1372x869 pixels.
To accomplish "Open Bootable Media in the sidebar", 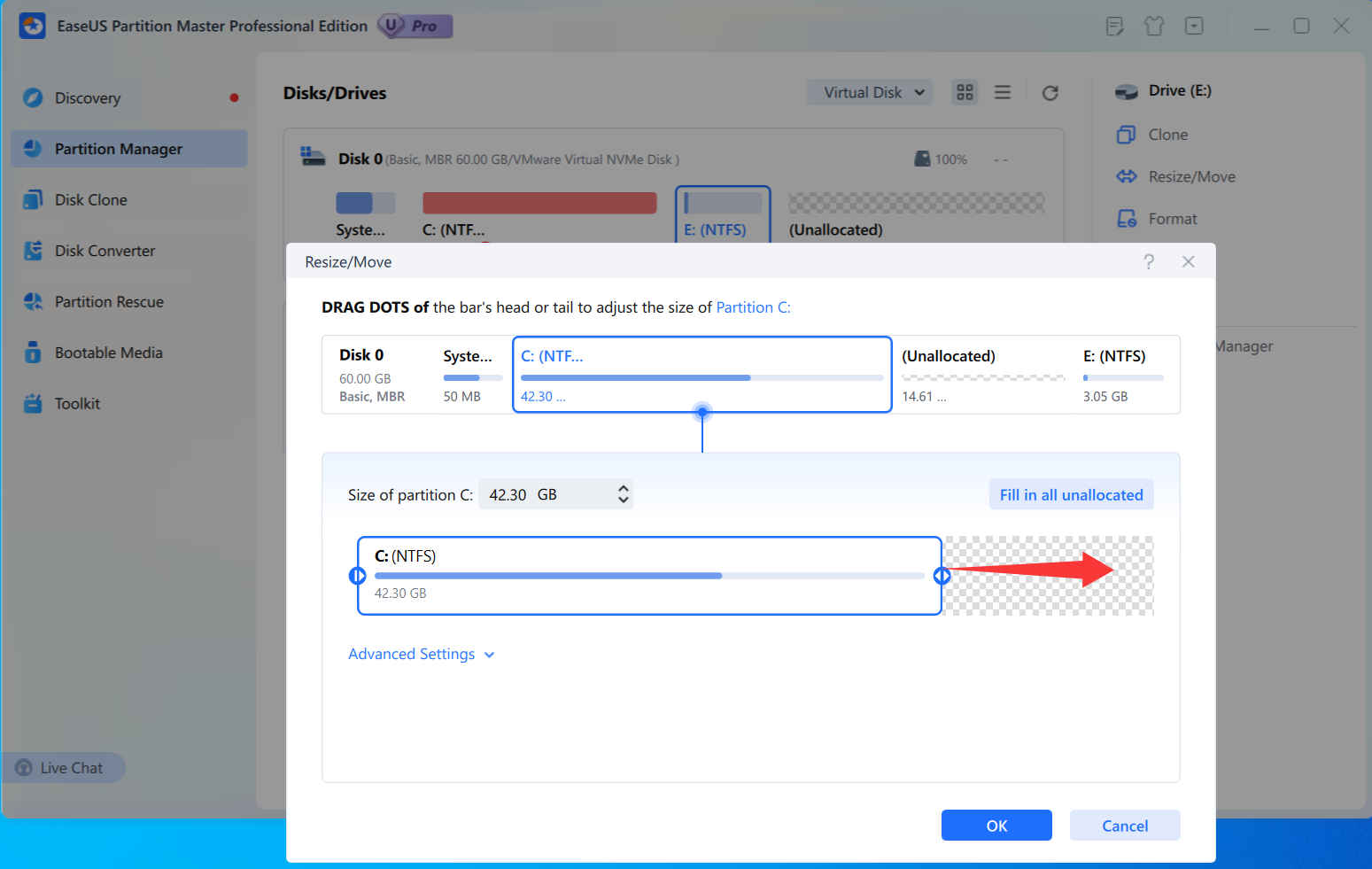I will click(129, 353).
